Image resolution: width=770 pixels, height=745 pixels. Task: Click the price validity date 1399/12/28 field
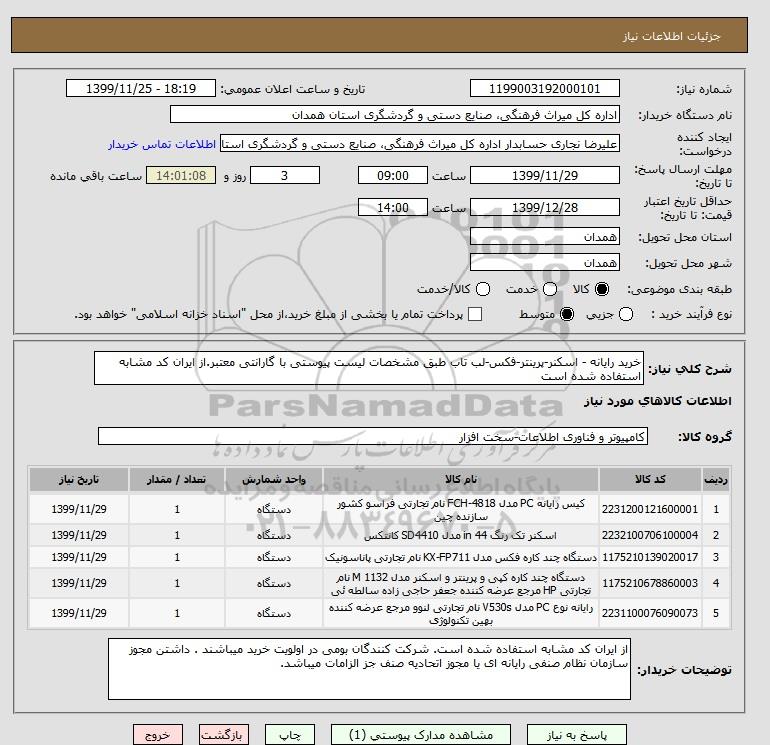click(x=545, y=207)
